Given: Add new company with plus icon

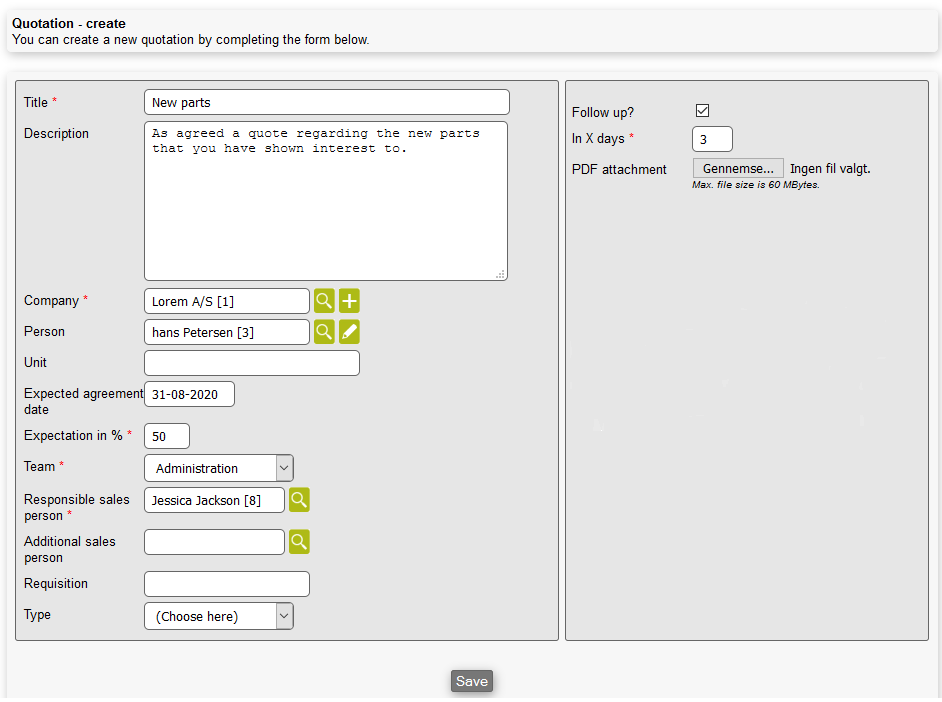Looking at the screenshot, I should 349,301.
